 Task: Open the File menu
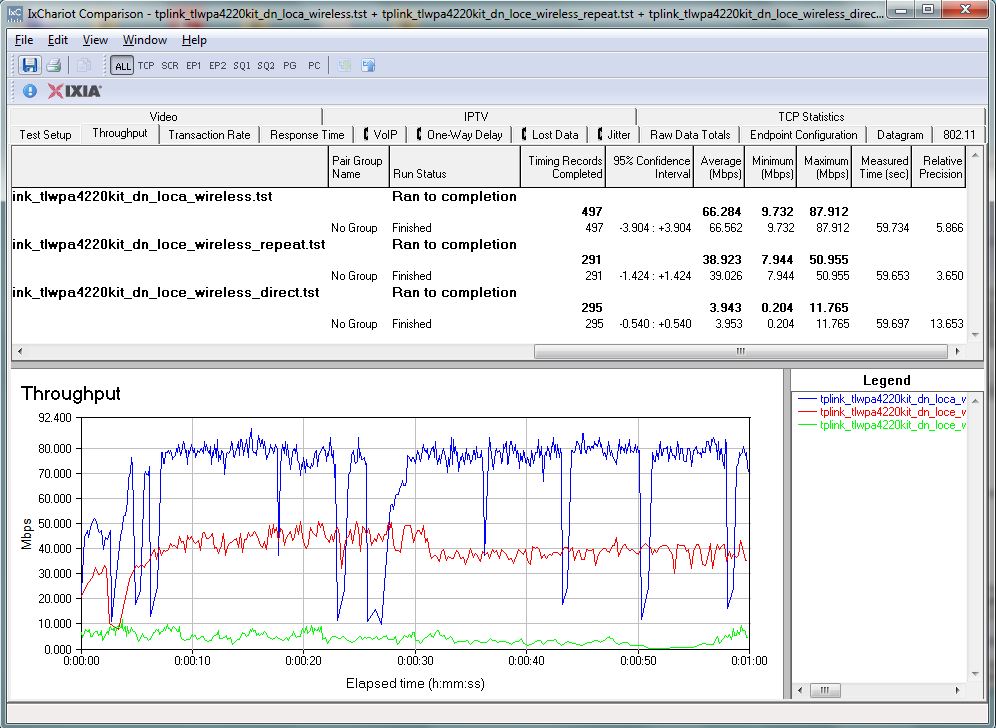click(x=24, y=40)
